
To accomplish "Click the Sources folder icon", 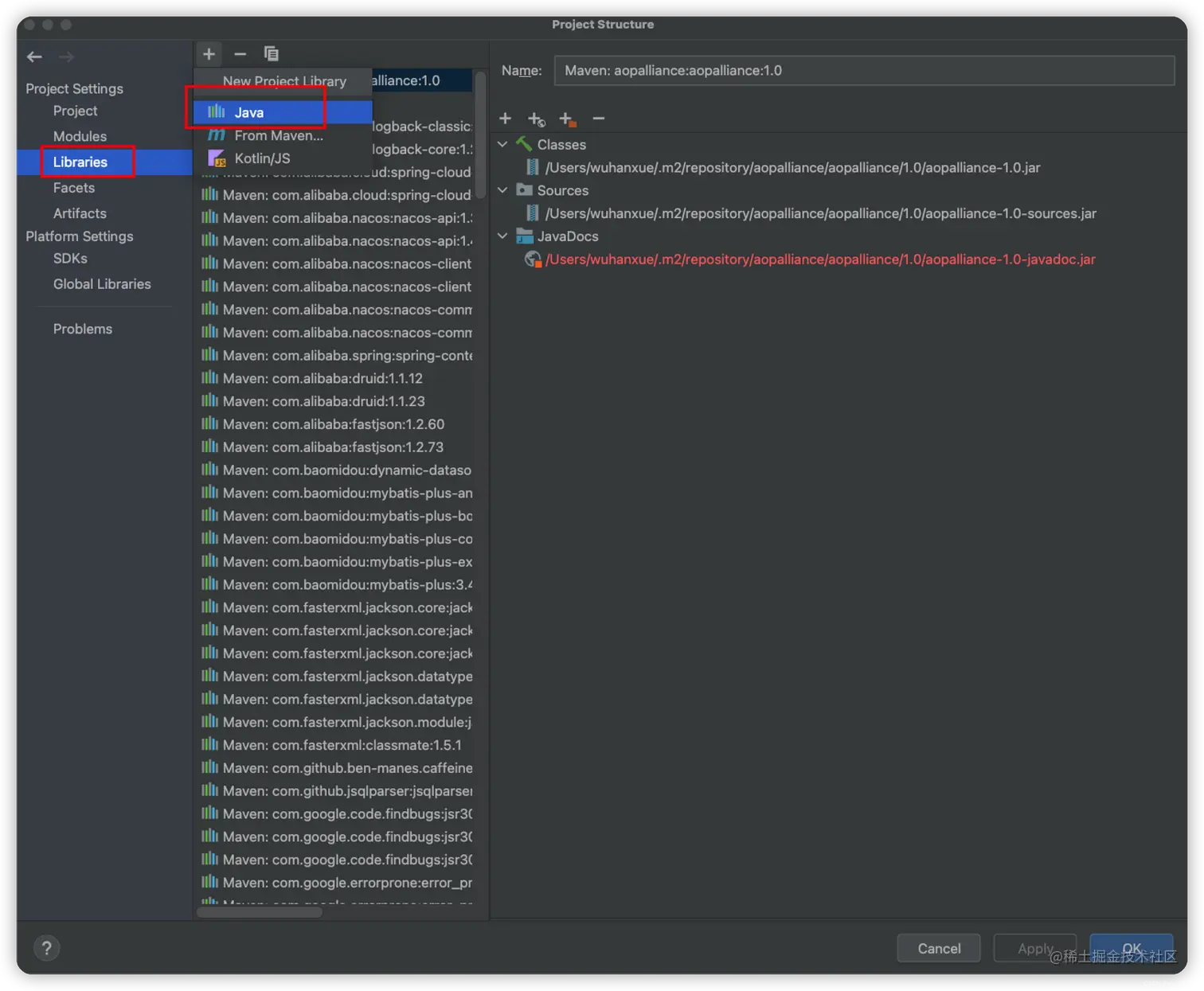I will coord(524,190).
